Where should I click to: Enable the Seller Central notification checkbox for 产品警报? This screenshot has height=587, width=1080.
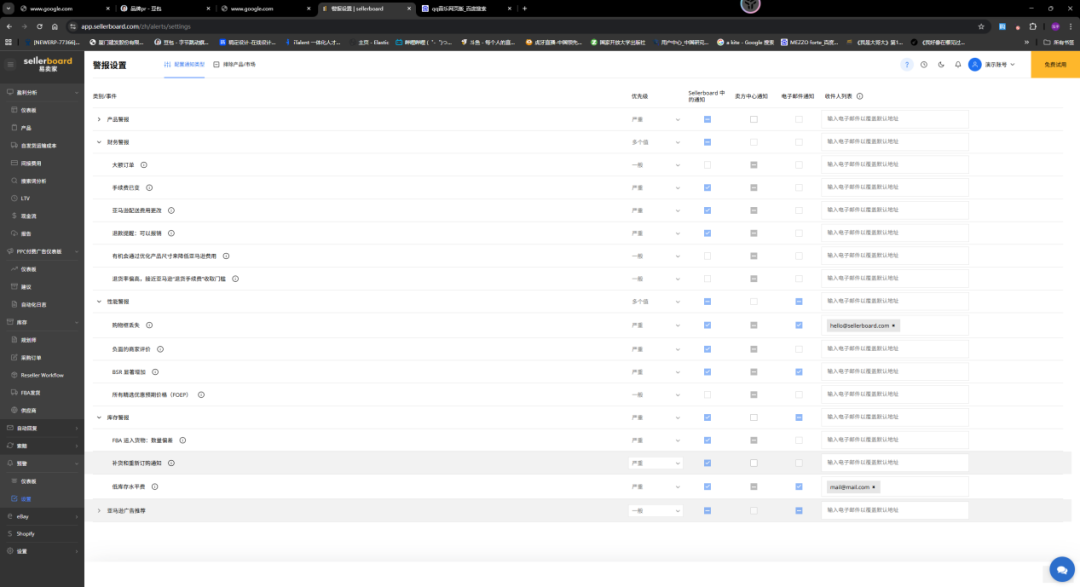(754, 120)
